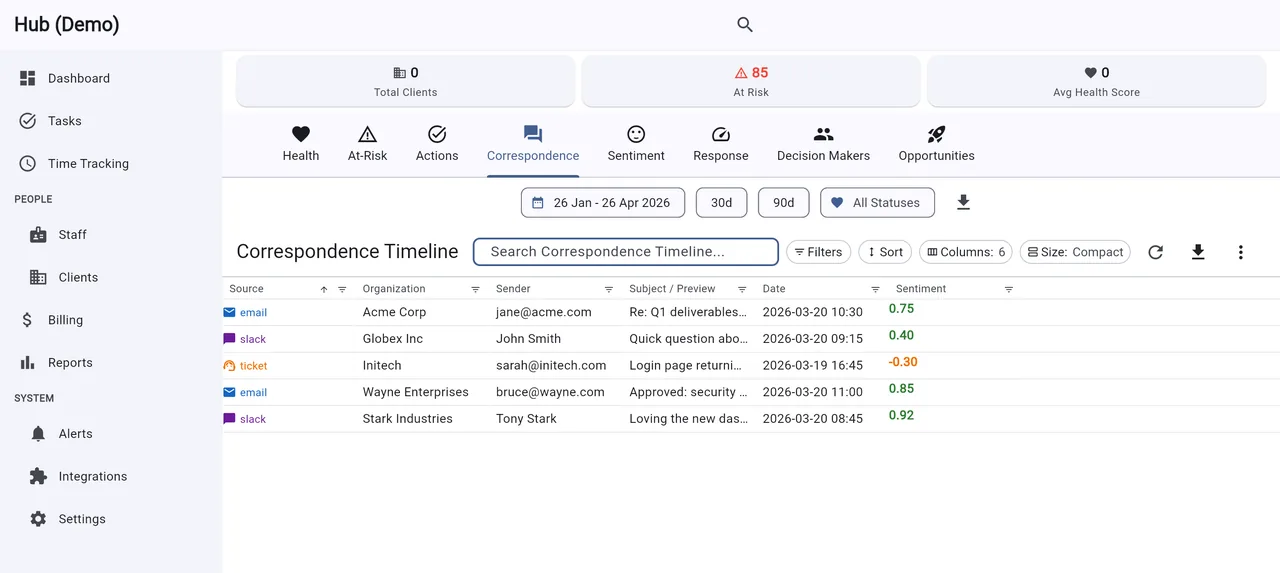The width and height of the screenshot is (1280, 573).
Task: Select the Acme Corp cell
Action: (x=394, y=312)
